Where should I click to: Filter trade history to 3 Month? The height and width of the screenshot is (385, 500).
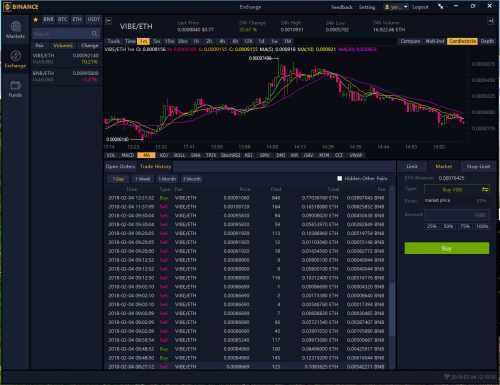click(x=192, y=179)
